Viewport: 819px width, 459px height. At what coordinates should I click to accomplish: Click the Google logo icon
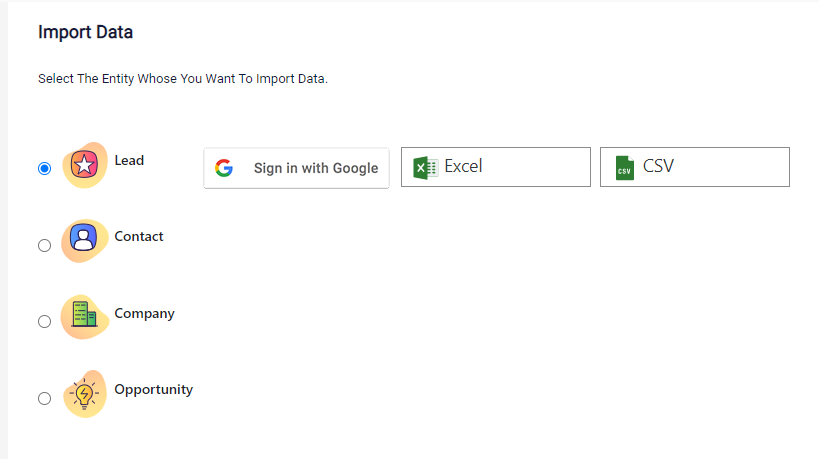(224, 168)
